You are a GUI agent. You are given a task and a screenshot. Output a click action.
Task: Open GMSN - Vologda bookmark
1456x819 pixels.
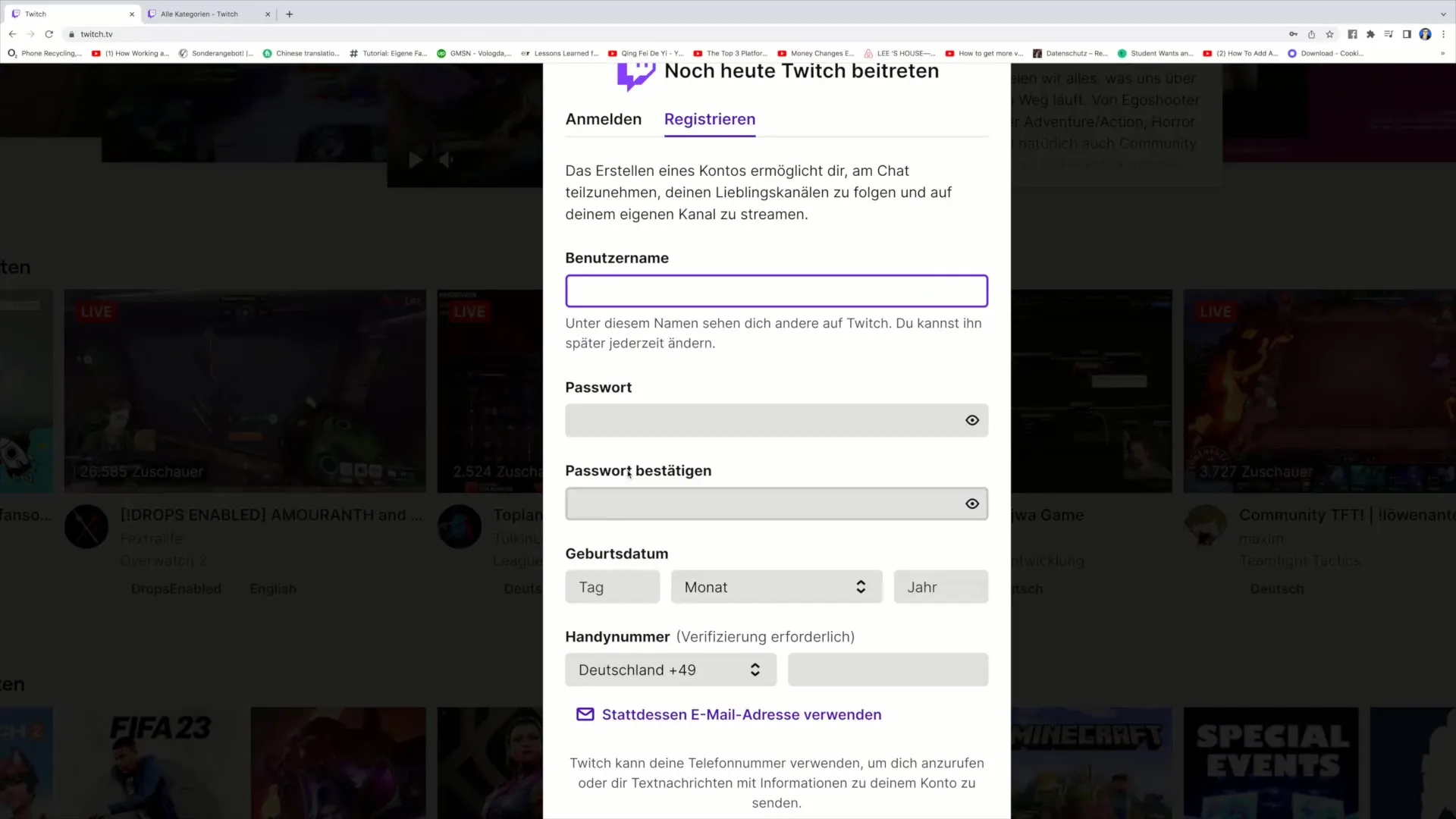click(x=474, y=53)
